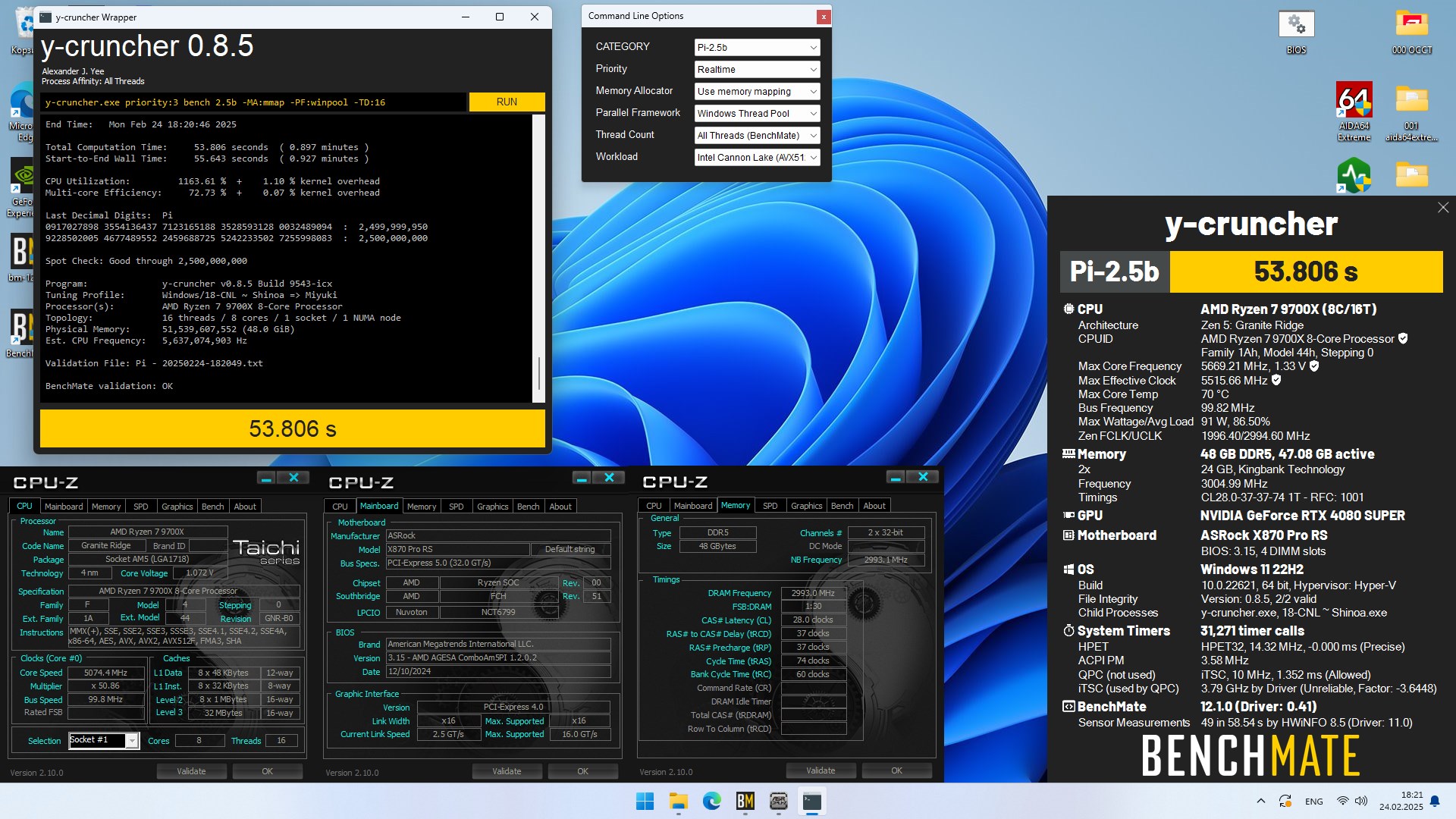Click the Pi-2.5b label in BenchMate overlay

tap(1115, 271)
